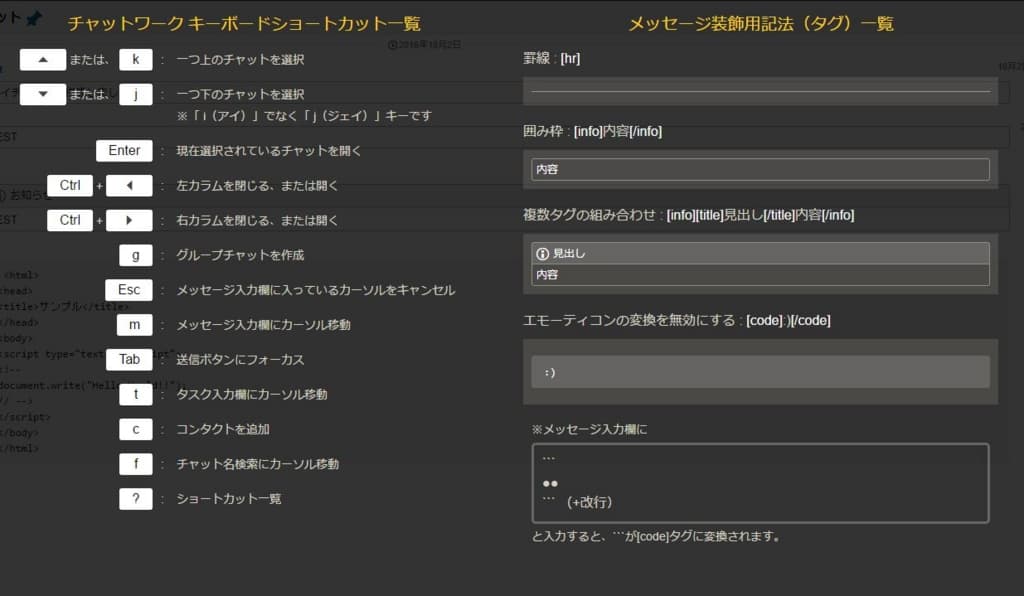Click the (+改行) text in sample box
This screenshot has height=596, width=1024.
[590, 502]
